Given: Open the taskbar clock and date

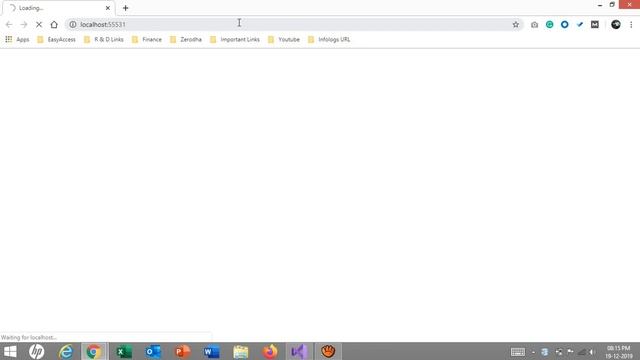Looking at the screenshot, I should click(x=619, y=352).
